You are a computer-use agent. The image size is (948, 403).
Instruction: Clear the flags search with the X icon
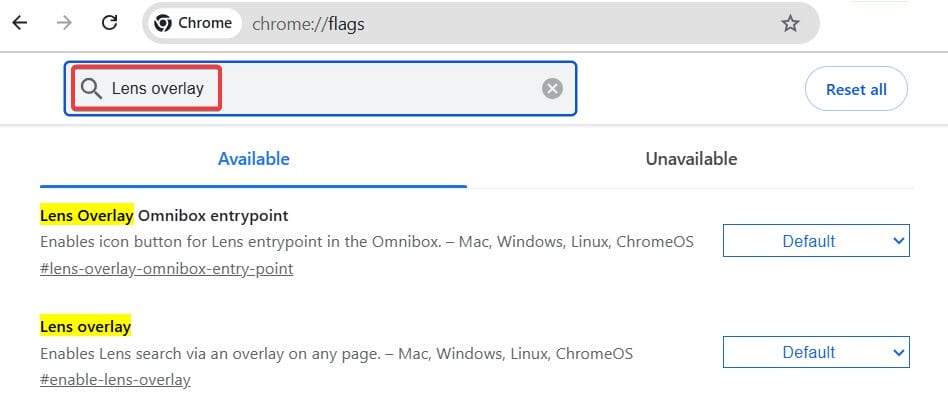pyautogui.click(x=552, y=89)
